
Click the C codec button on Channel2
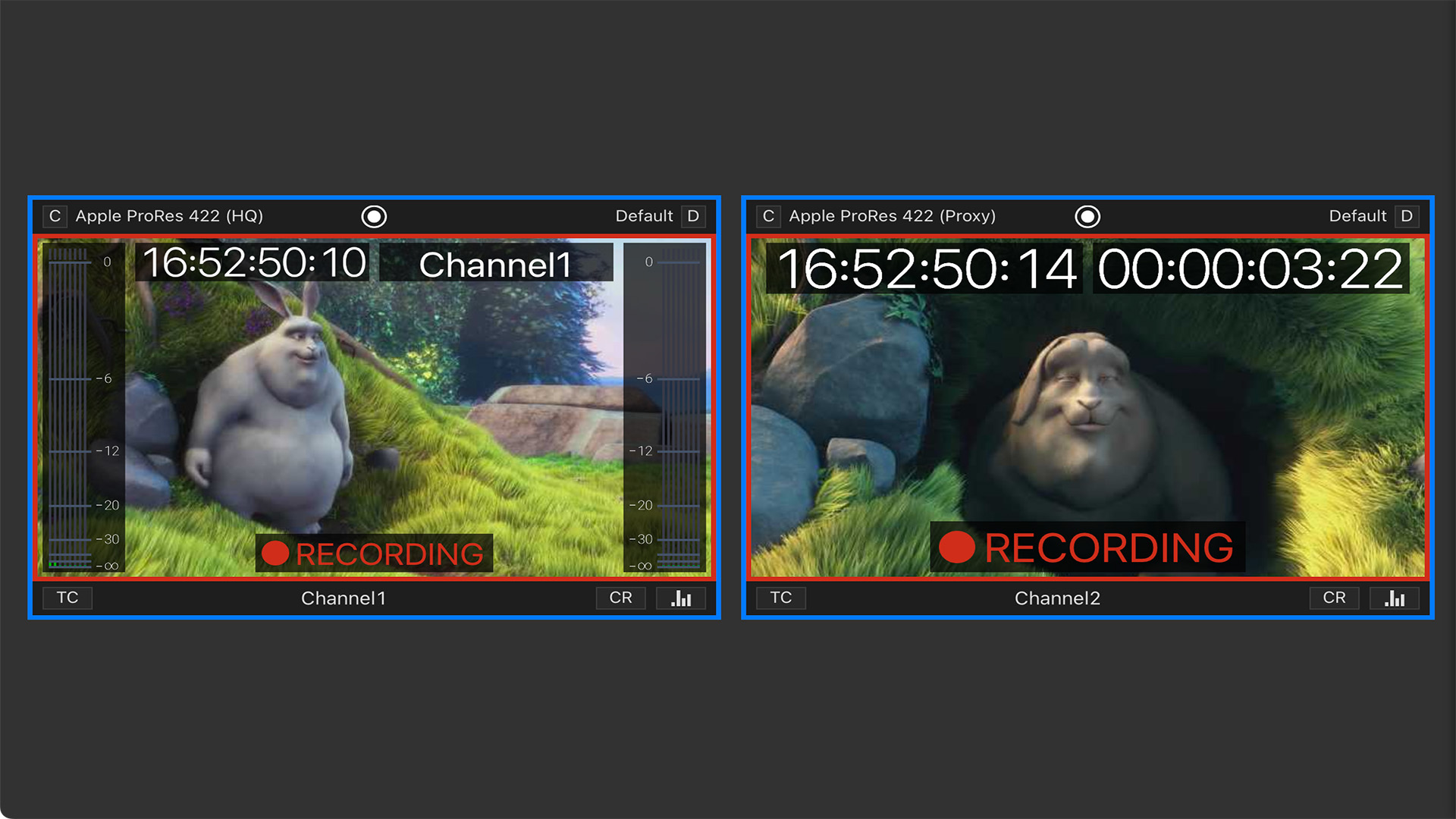click(x=768, y=216)
